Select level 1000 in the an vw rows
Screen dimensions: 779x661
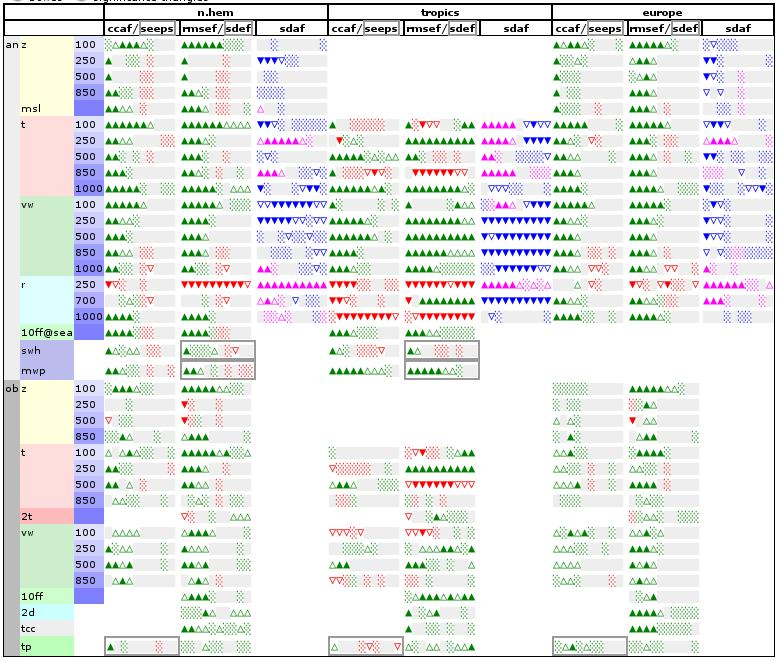point(89,268)
